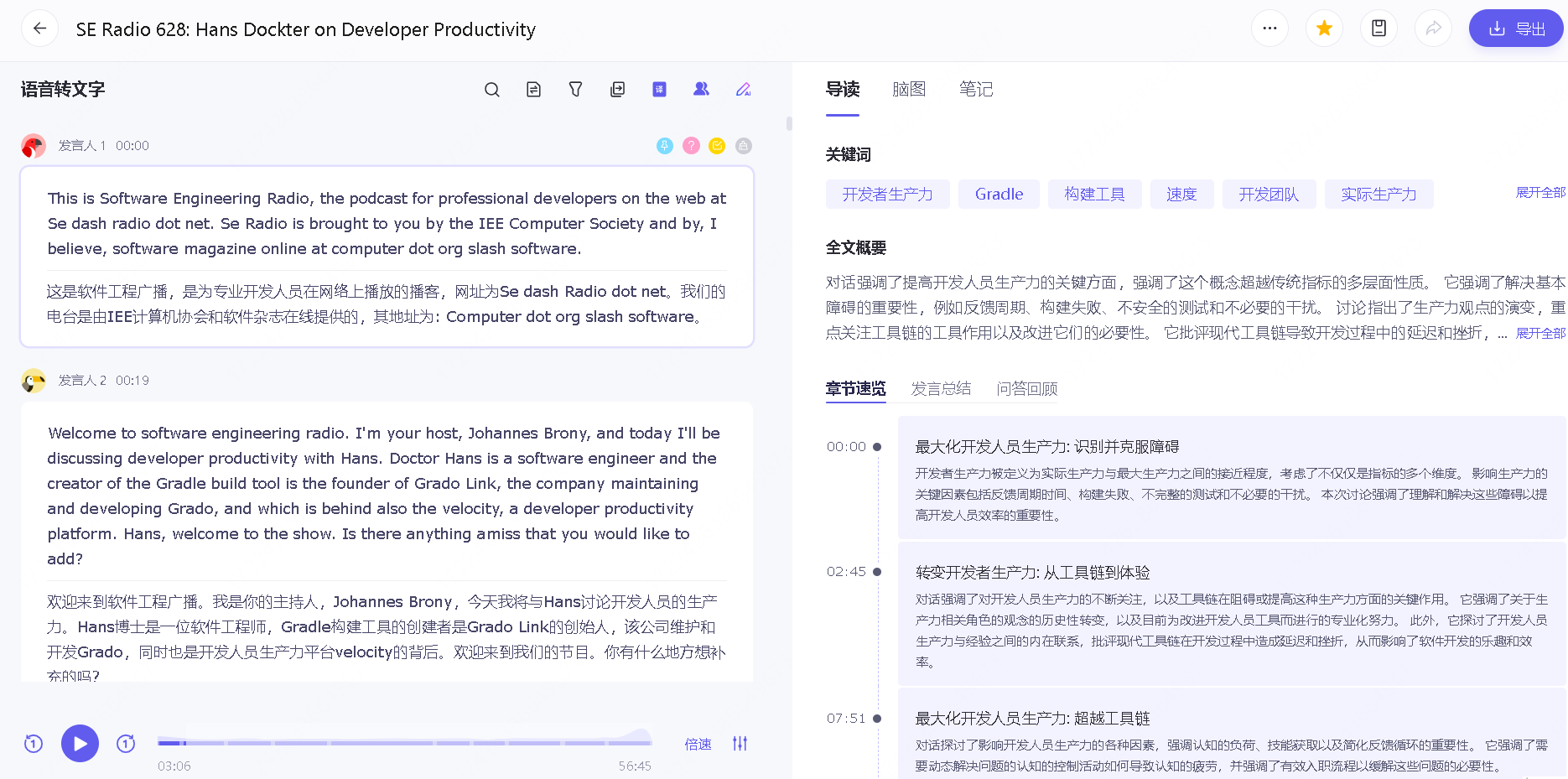Open the audio settings sliders icon
This screenshot has height=779, width=1568.
click(740, 744)
